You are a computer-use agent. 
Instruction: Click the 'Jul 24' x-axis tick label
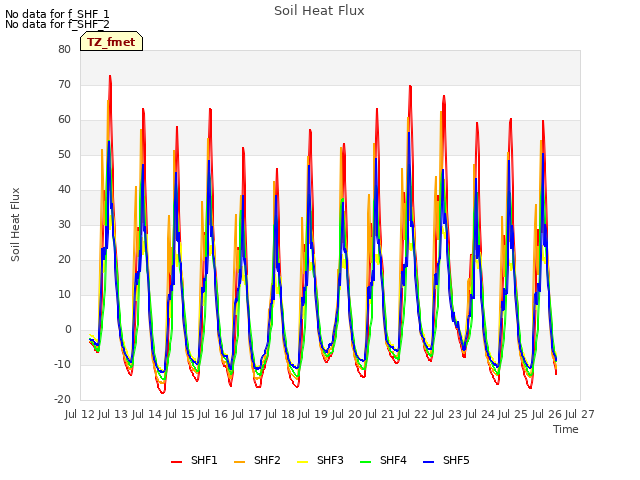(x=480, y=414)
